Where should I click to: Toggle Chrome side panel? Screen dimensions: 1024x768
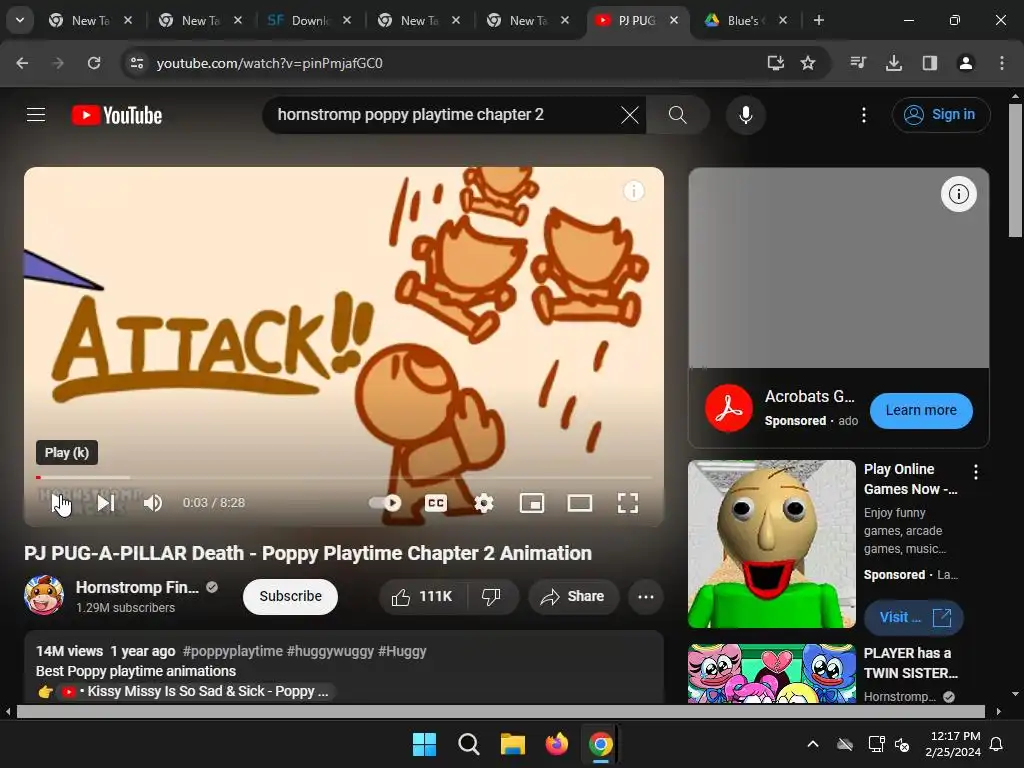tap(930, 63)
